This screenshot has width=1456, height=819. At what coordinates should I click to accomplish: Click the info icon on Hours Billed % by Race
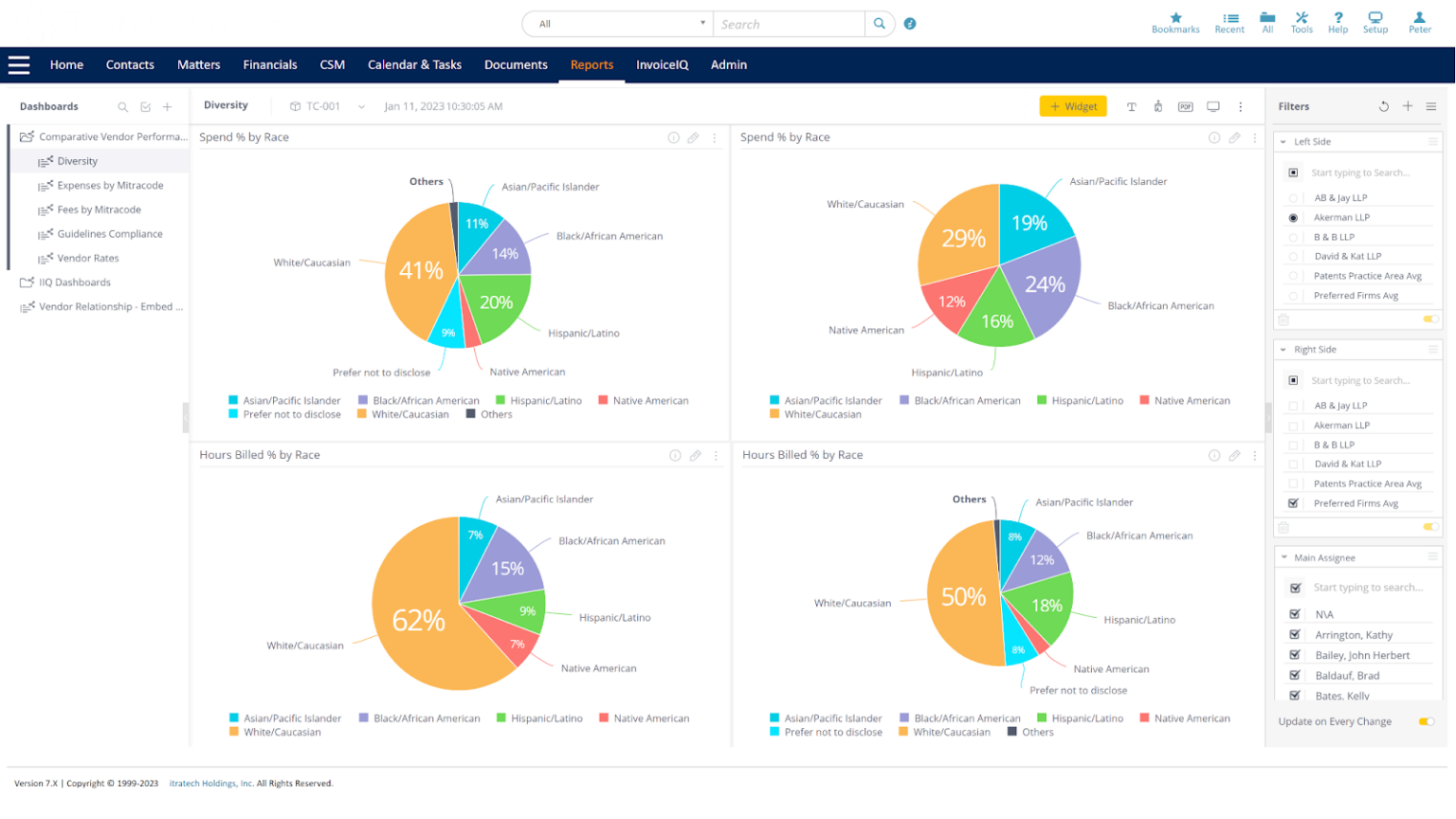[674, 455]
